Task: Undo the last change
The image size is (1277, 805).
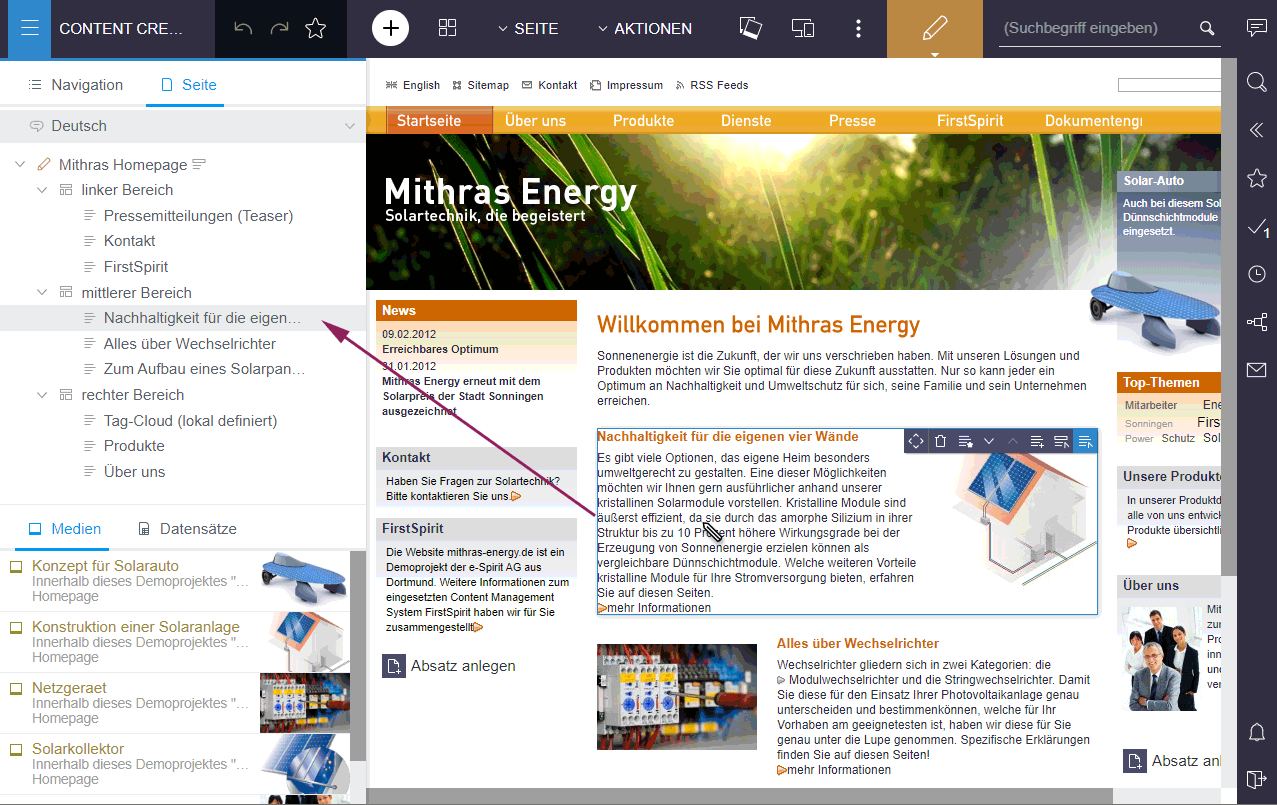Action: tap(243, 28)
